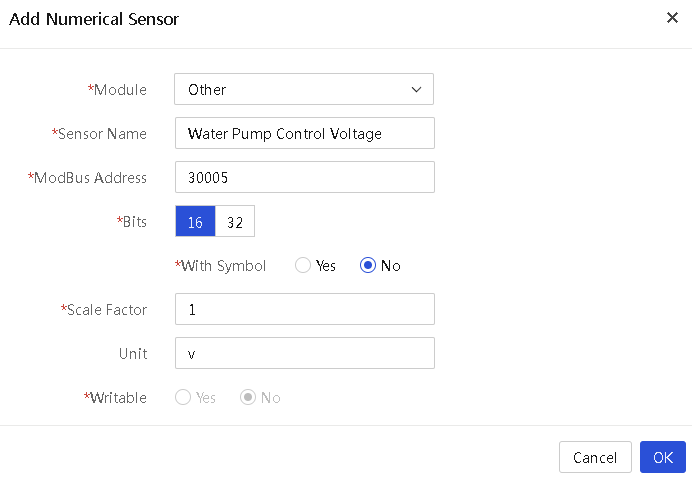Click the Module field label
This screenshot has height=482, width=692.
[117, 90]
